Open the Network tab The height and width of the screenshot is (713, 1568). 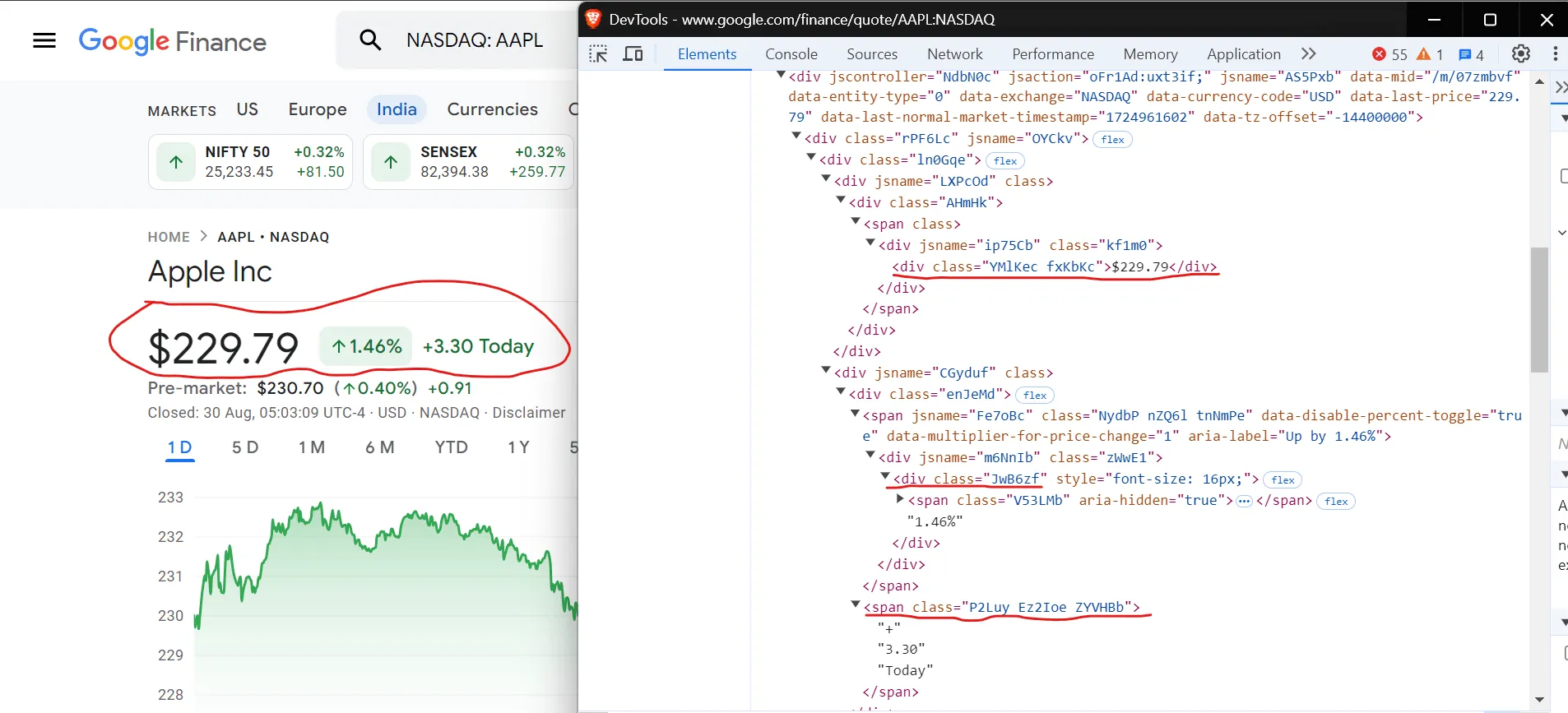[954, 54]
